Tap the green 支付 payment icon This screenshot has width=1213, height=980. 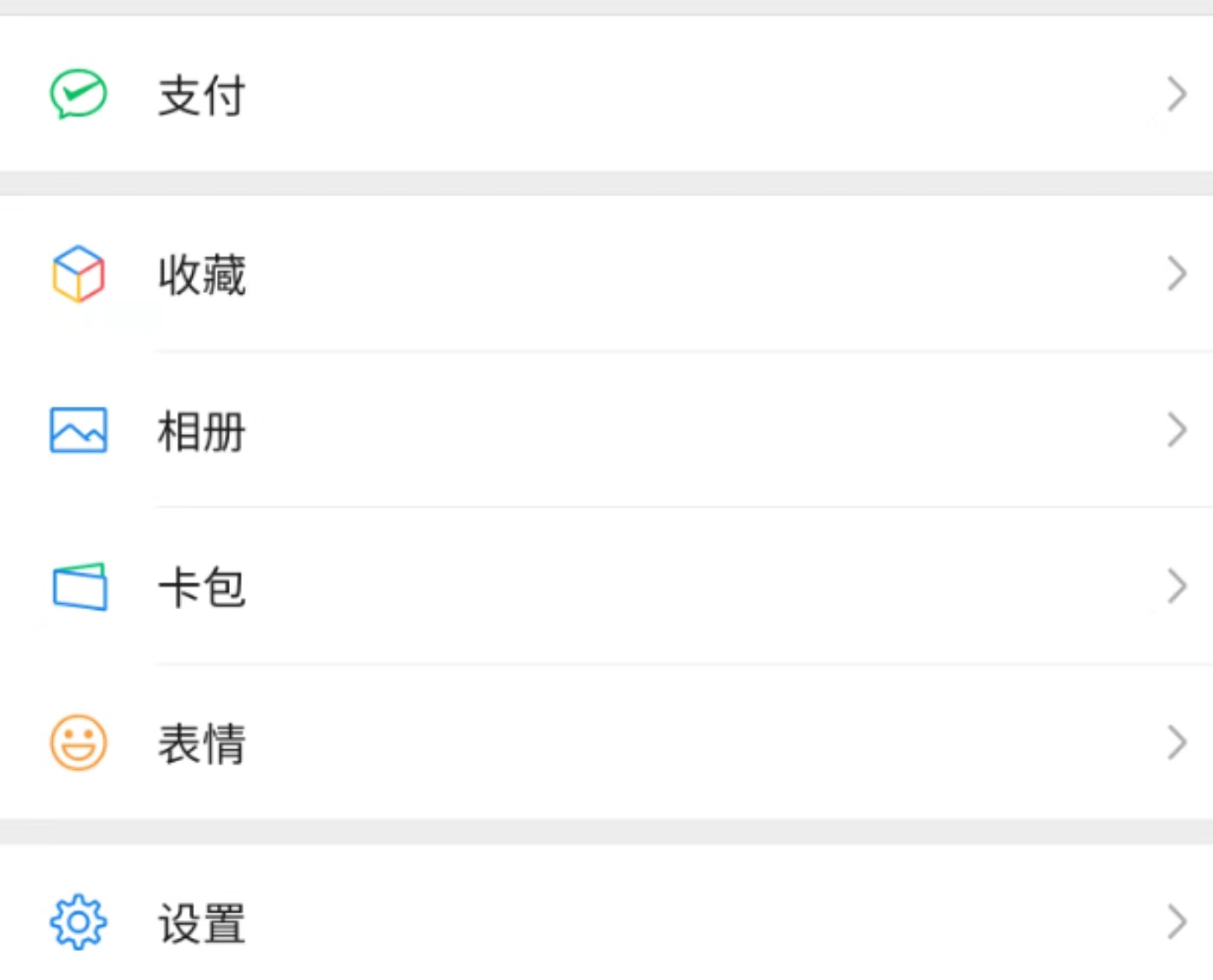point(78,94)
